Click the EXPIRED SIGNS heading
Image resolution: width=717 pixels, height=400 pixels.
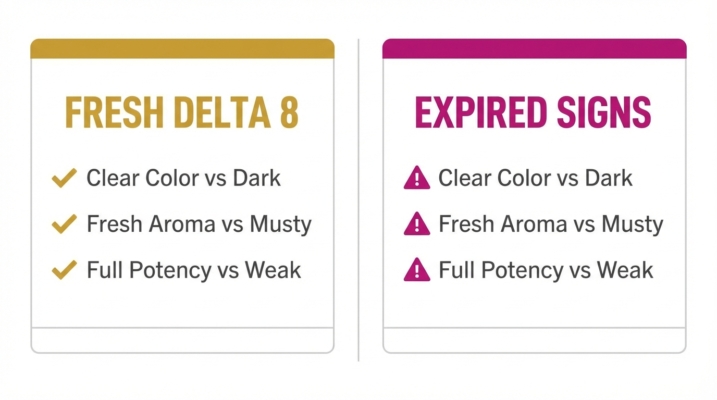click(x=533, y=113)
